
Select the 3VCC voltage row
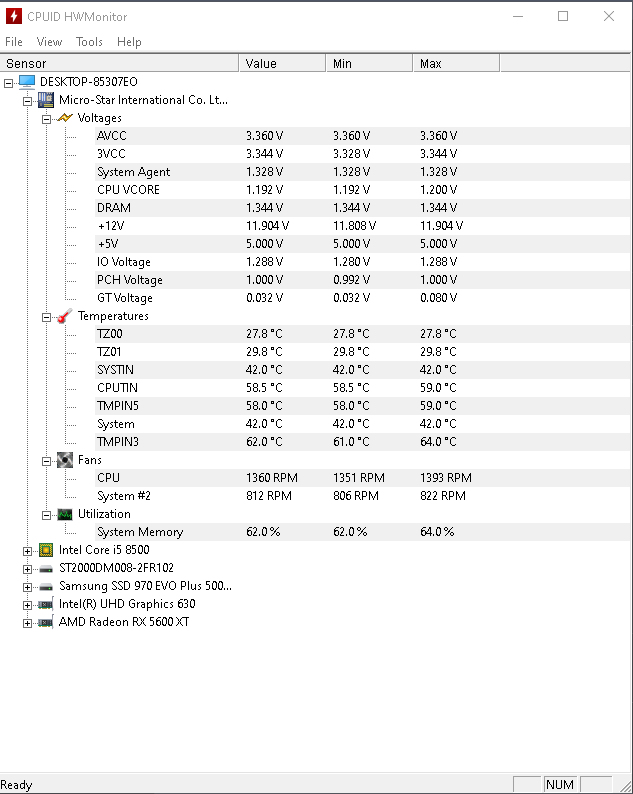[363, 154]
